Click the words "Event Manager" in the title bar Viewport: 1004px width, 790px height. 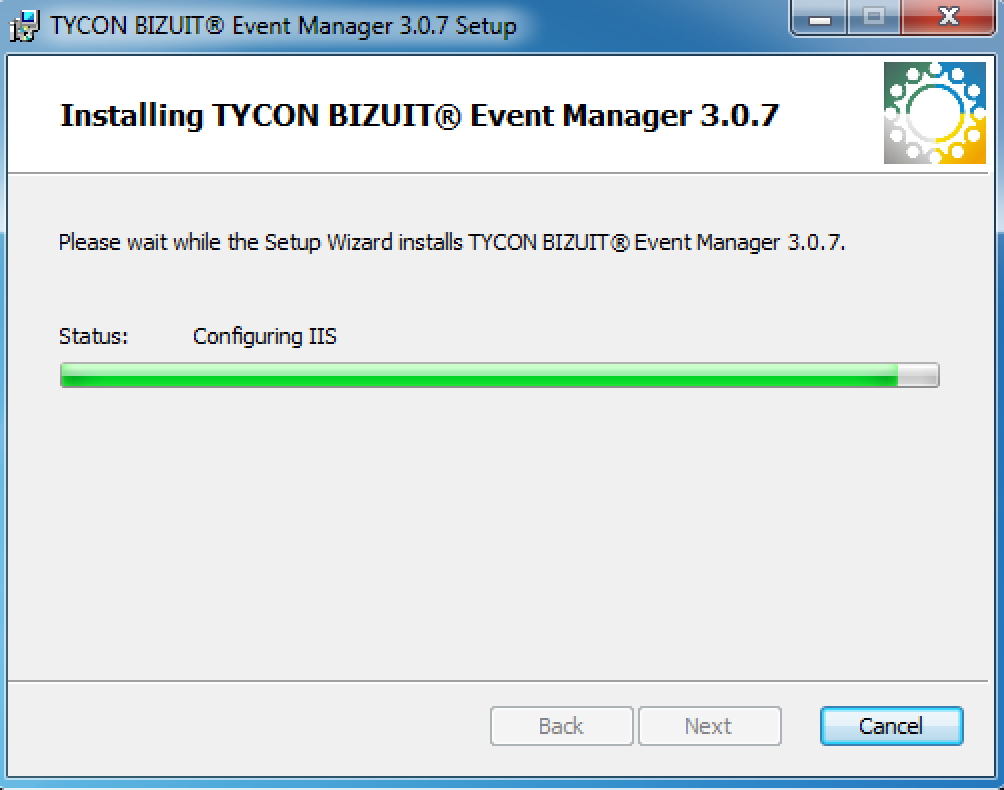tap(312, 27)
